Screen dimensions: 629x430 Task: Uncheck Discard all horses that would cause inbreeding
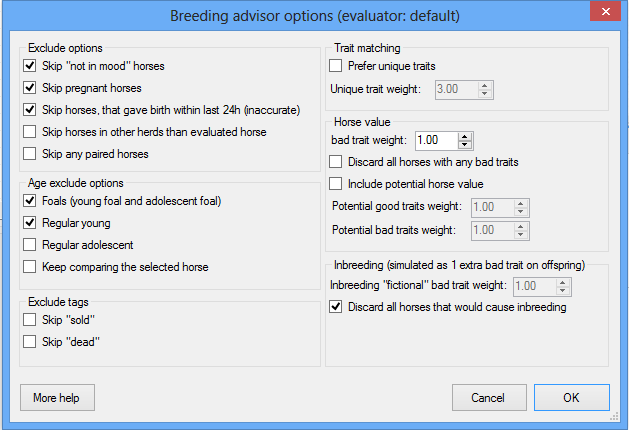[336, 308]
